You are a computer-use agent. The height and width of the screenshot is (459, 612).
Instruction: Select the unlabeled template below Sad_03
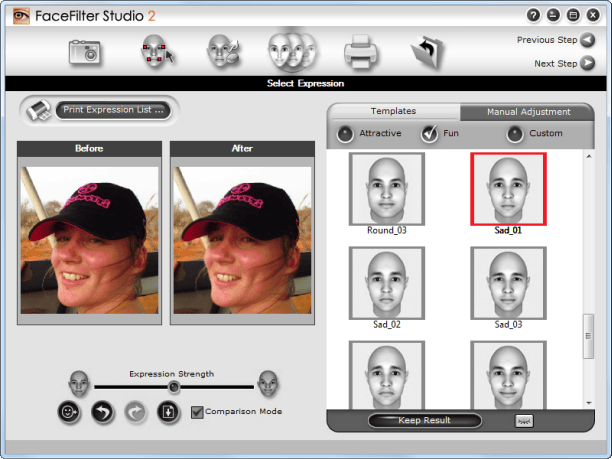508,375
